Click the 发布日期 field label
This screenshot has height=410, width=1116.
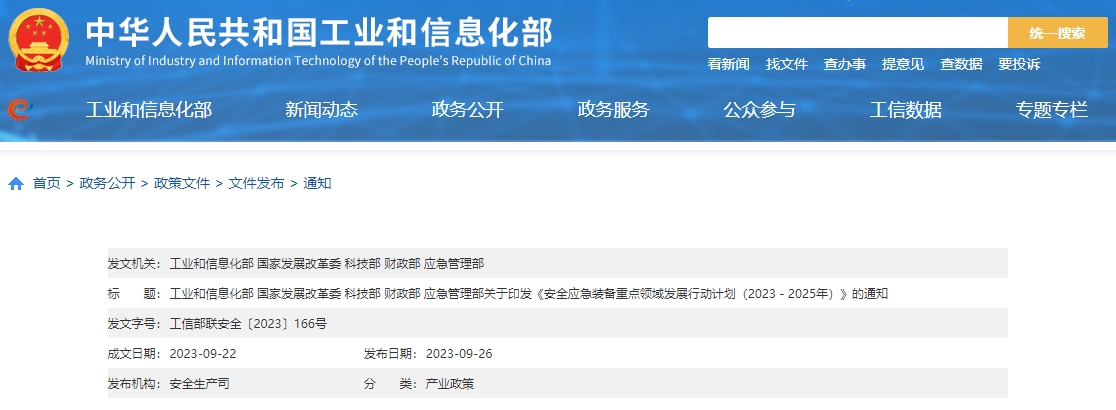[392, 354]
